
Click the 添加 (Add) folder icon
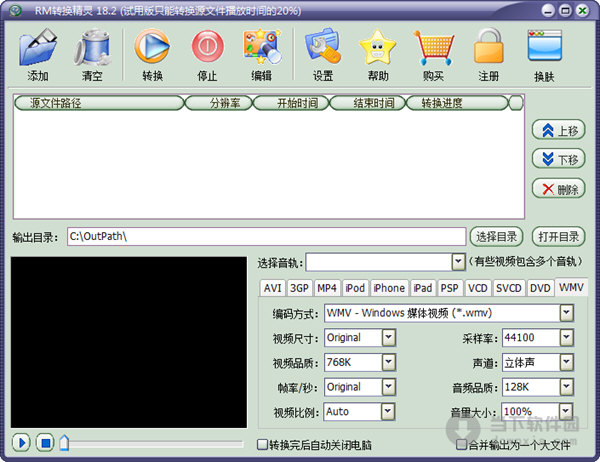[x=38, y=47]
